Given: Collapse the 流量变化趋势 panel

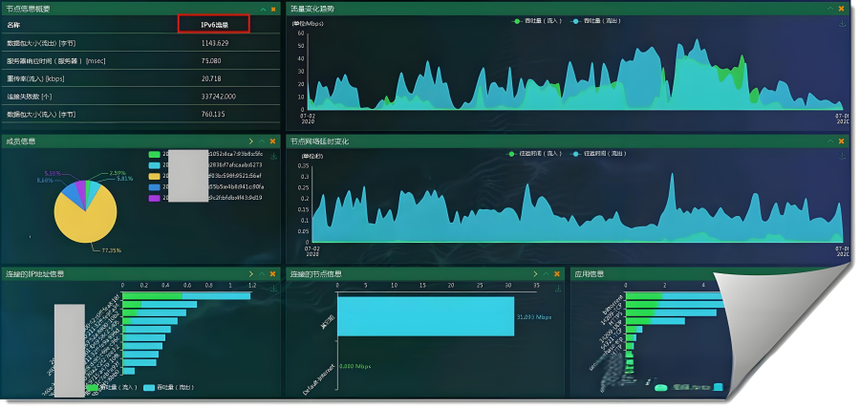Looking at the screenshot, I should (831, 9).
